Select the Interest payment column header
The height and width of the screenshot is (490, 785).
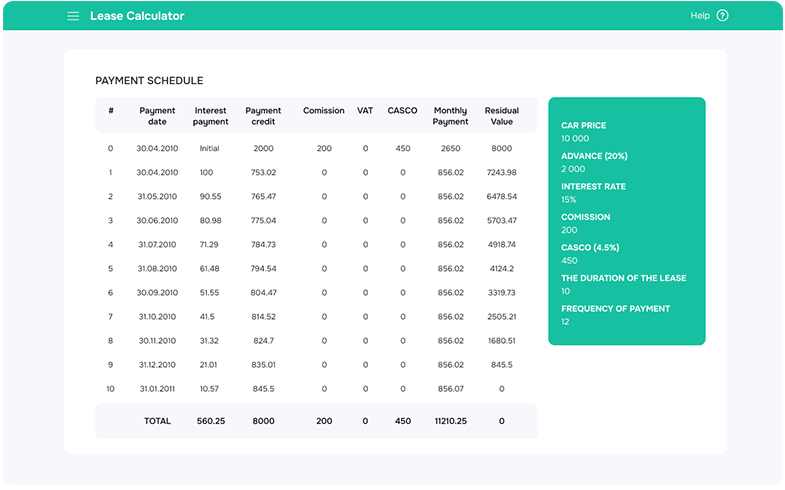[x=211, y=116]
